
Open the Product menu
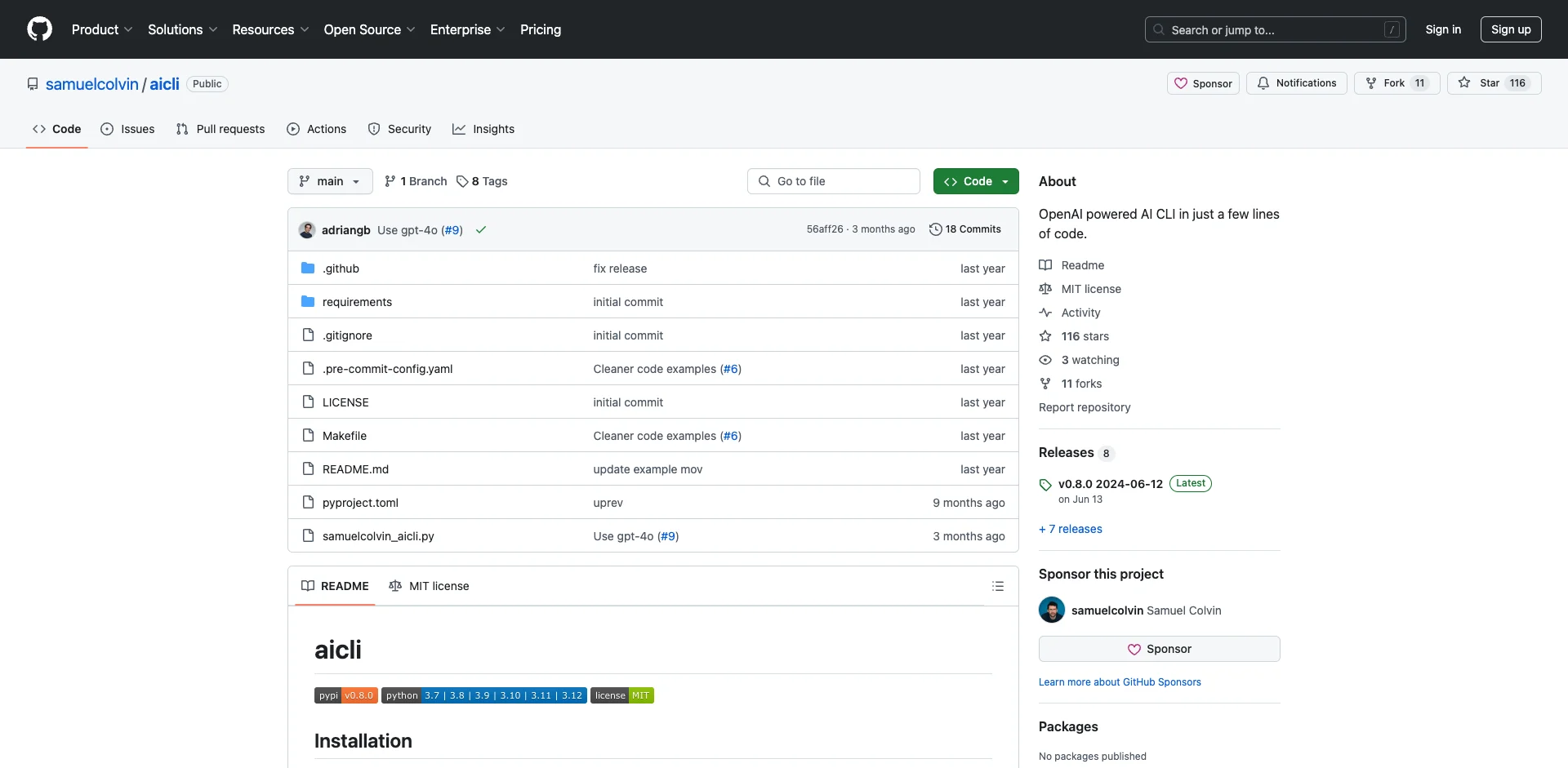coord(102,29)
